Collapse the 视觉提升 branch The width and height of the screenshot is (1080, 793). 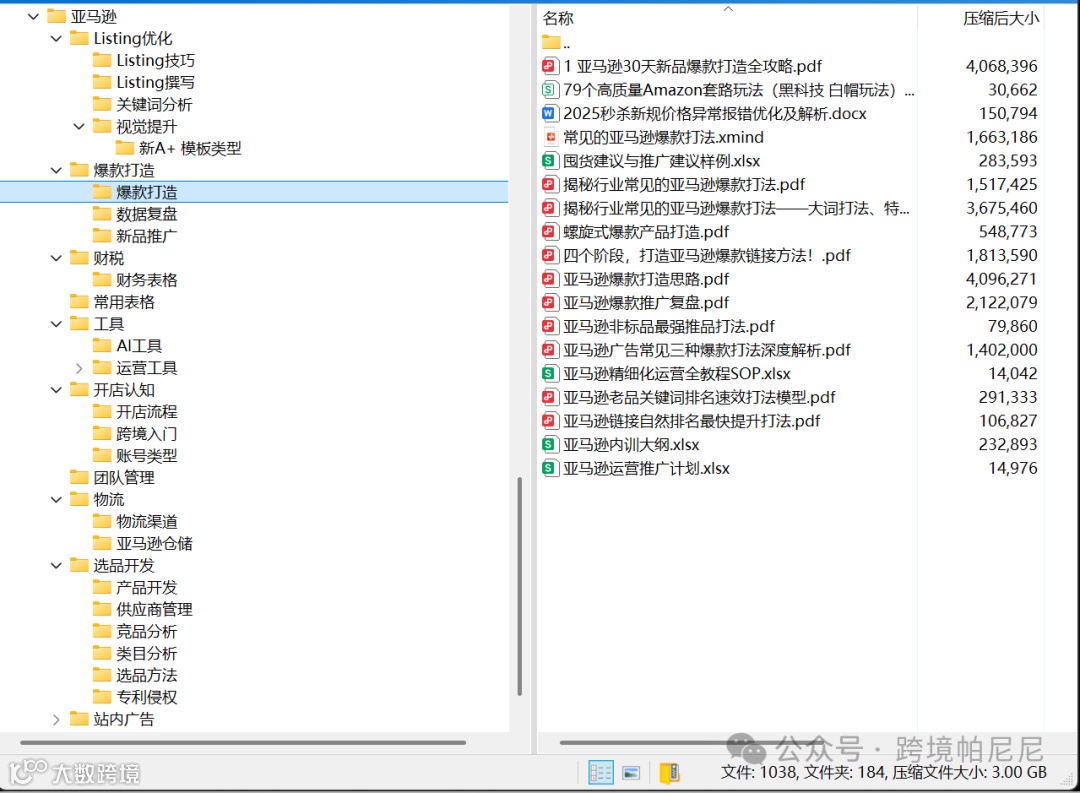coord(77,126)
